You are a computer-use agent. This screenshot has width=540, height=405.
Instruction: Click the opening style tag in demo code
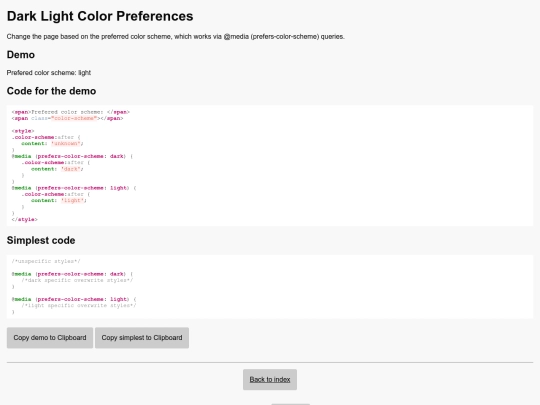pyautogui.click(x=23, y=131)
